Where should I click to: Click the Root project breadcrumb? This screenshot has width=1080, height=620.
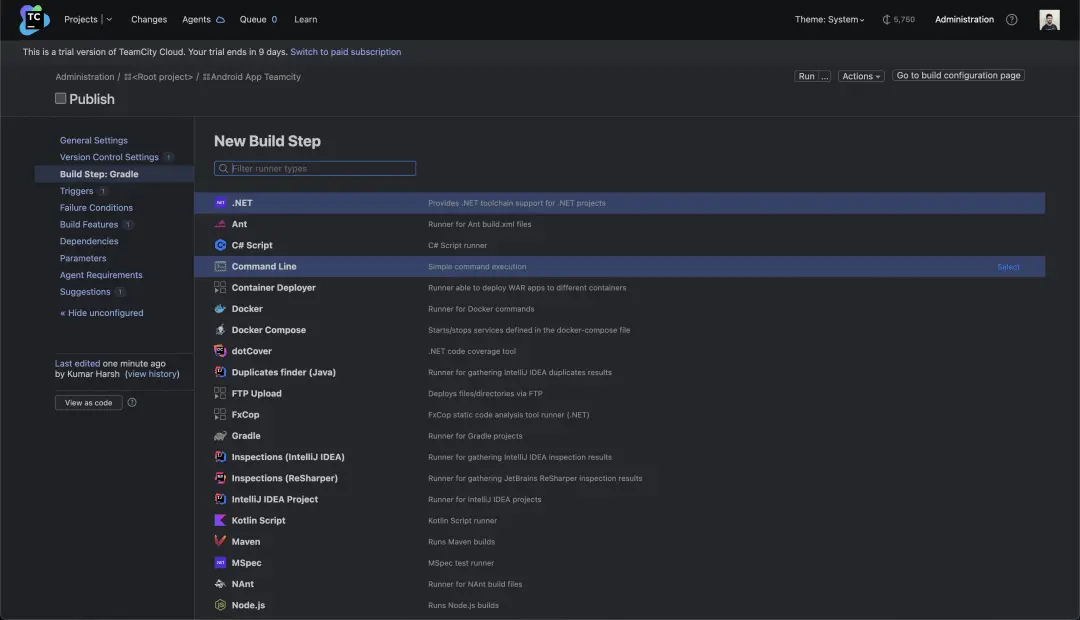coord(158,76)
